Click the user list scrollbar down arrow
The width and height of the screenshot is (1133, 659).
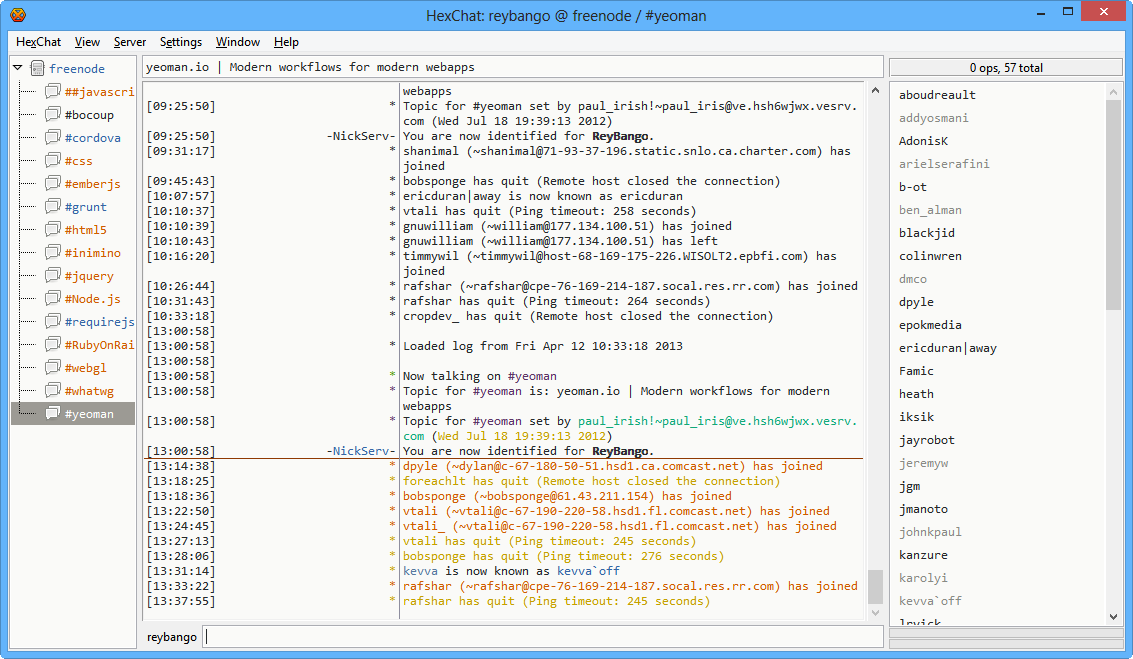(x=1113, y=616)
